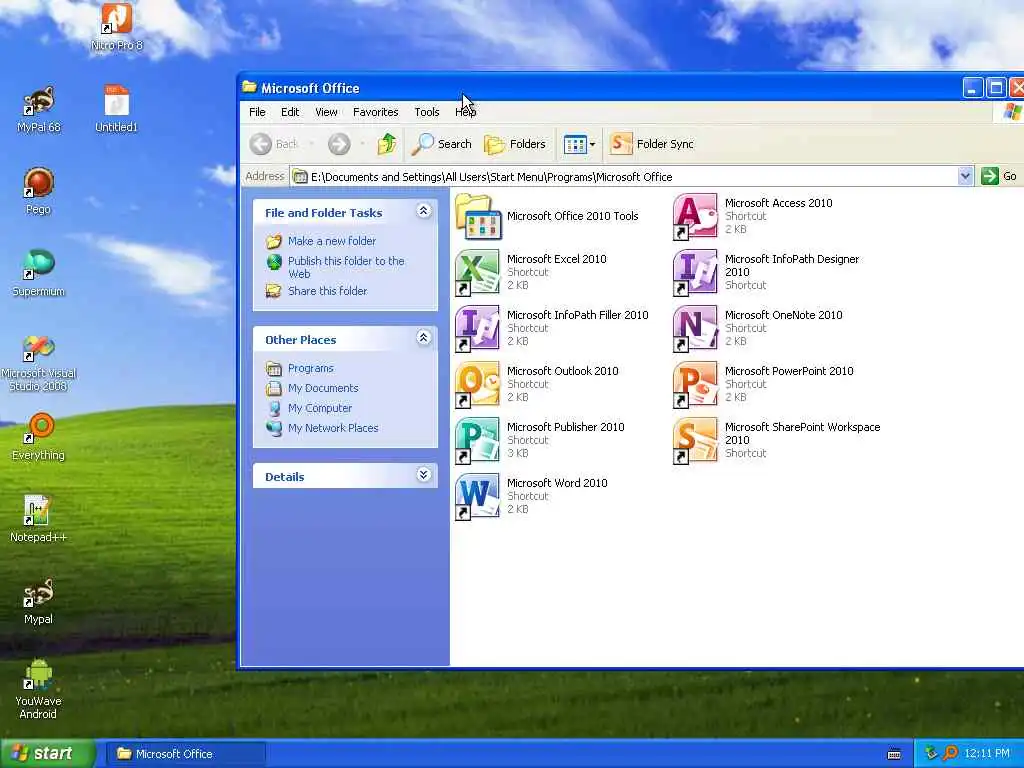Click the Windows Start button
This screenshot has height=768, width=1024.
pyautogui.click(x=48, y=754)
